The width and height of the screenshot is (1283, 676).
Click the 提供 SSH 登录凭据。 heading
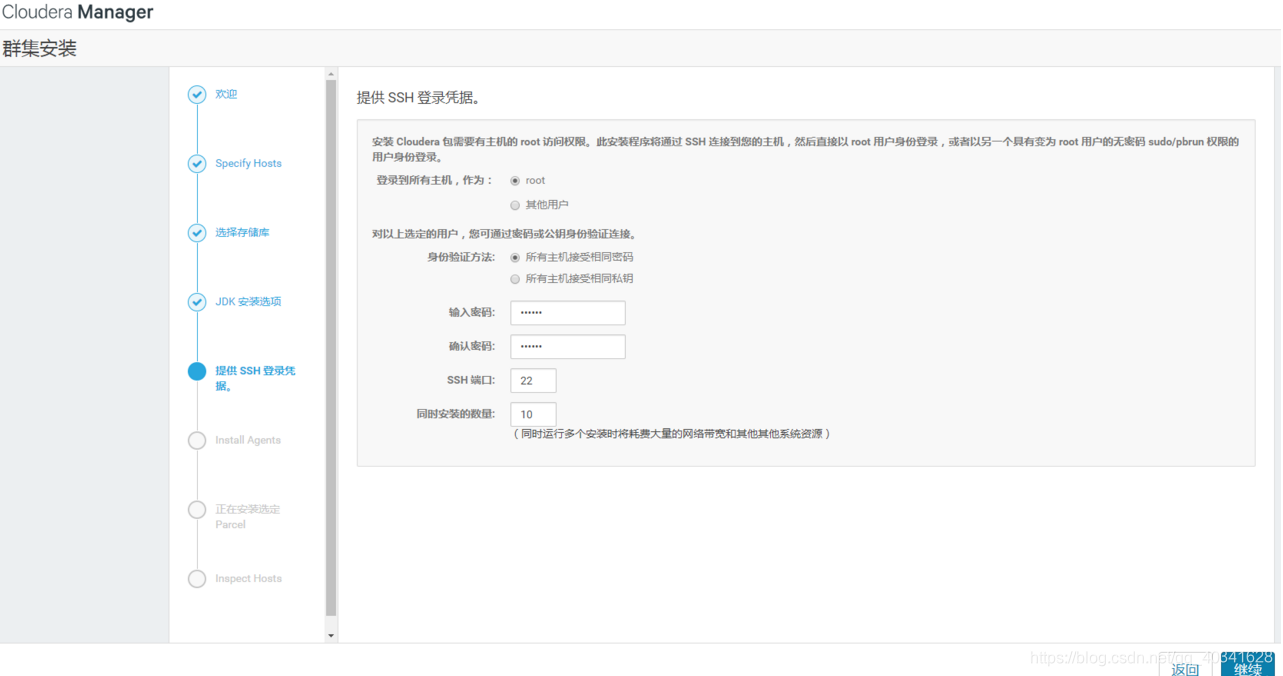[x=419, y=98]
